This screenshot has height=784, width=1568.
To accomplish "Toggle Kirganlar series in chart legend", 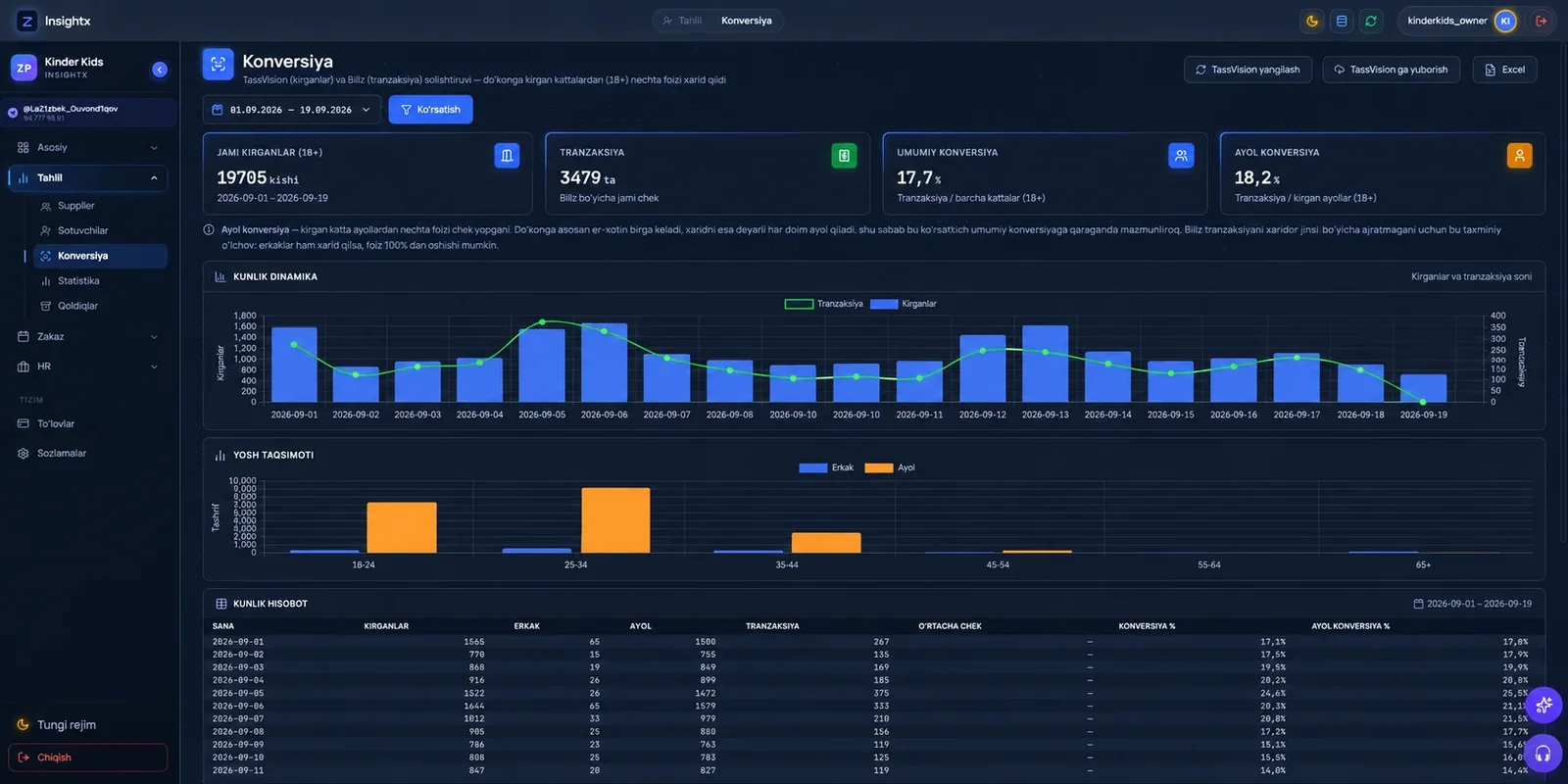I will click(904, 304).
